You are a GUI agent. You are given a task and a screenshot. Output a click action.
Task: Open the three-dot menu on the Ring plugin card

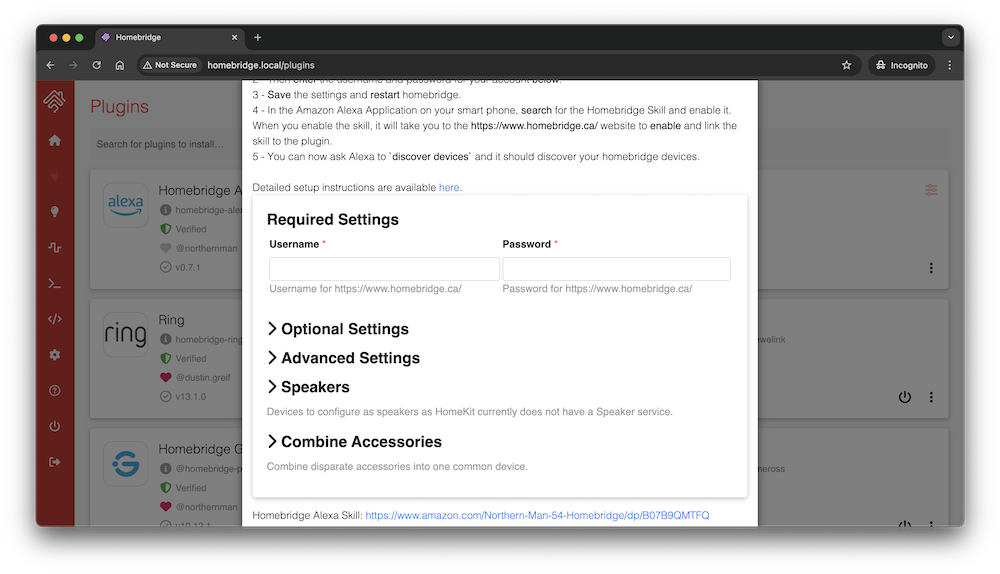(x=931, y=397)
